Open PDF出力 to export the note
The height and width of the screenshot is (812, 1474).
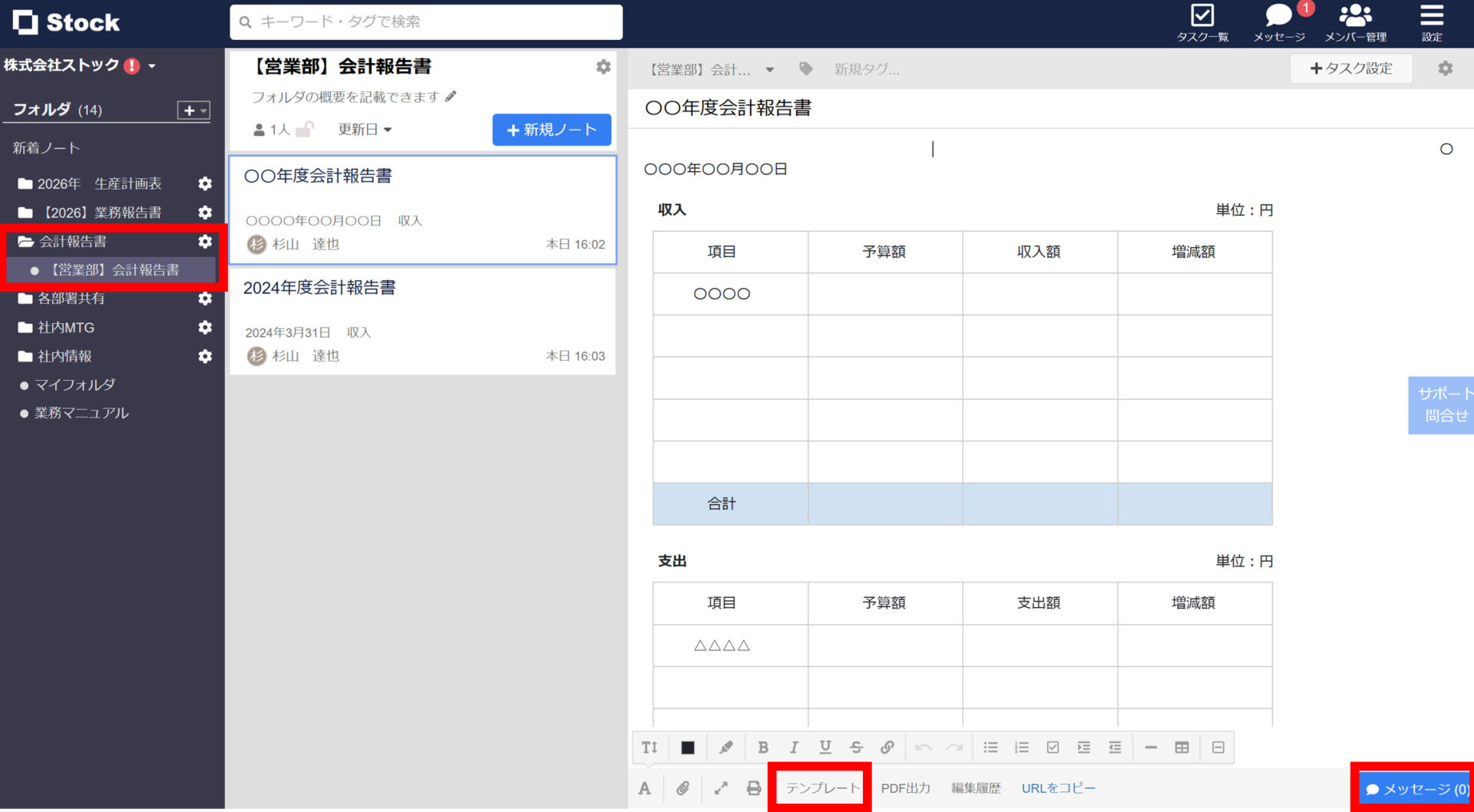pos(906,787)
